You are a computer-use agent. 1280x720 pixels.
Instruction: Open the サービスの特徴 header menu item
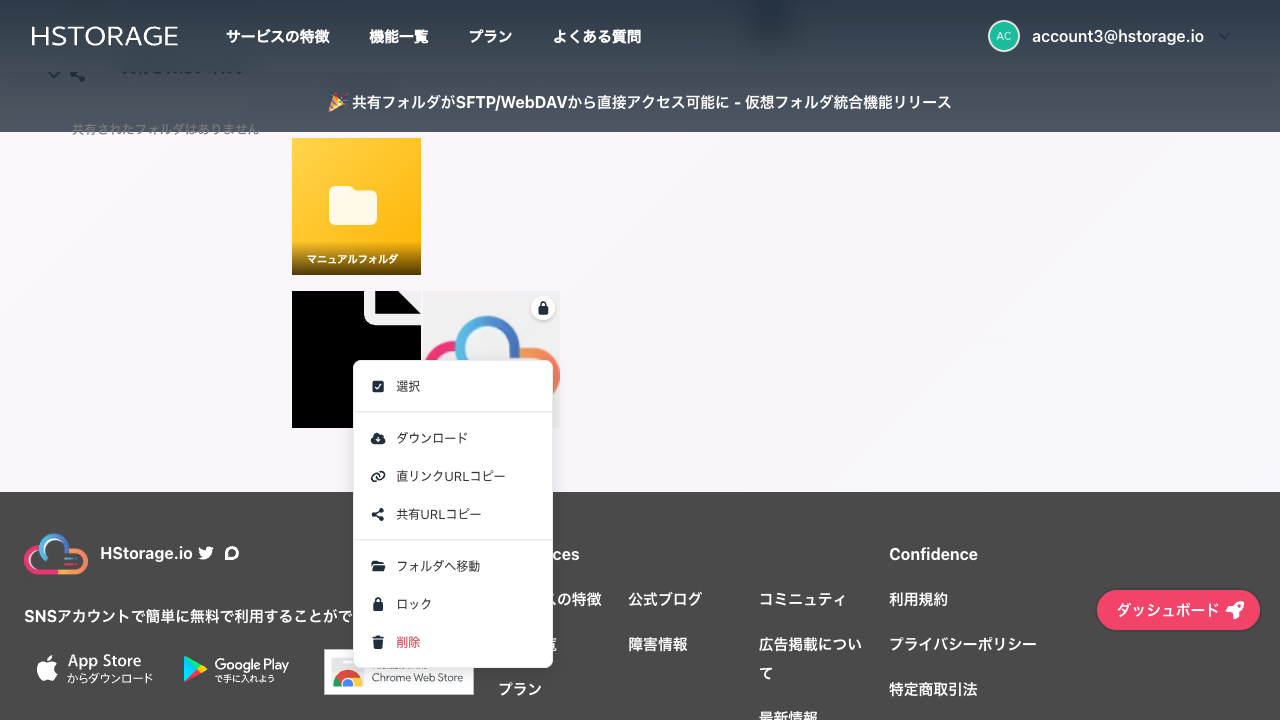pyautogui.click(x=277, y=37)
